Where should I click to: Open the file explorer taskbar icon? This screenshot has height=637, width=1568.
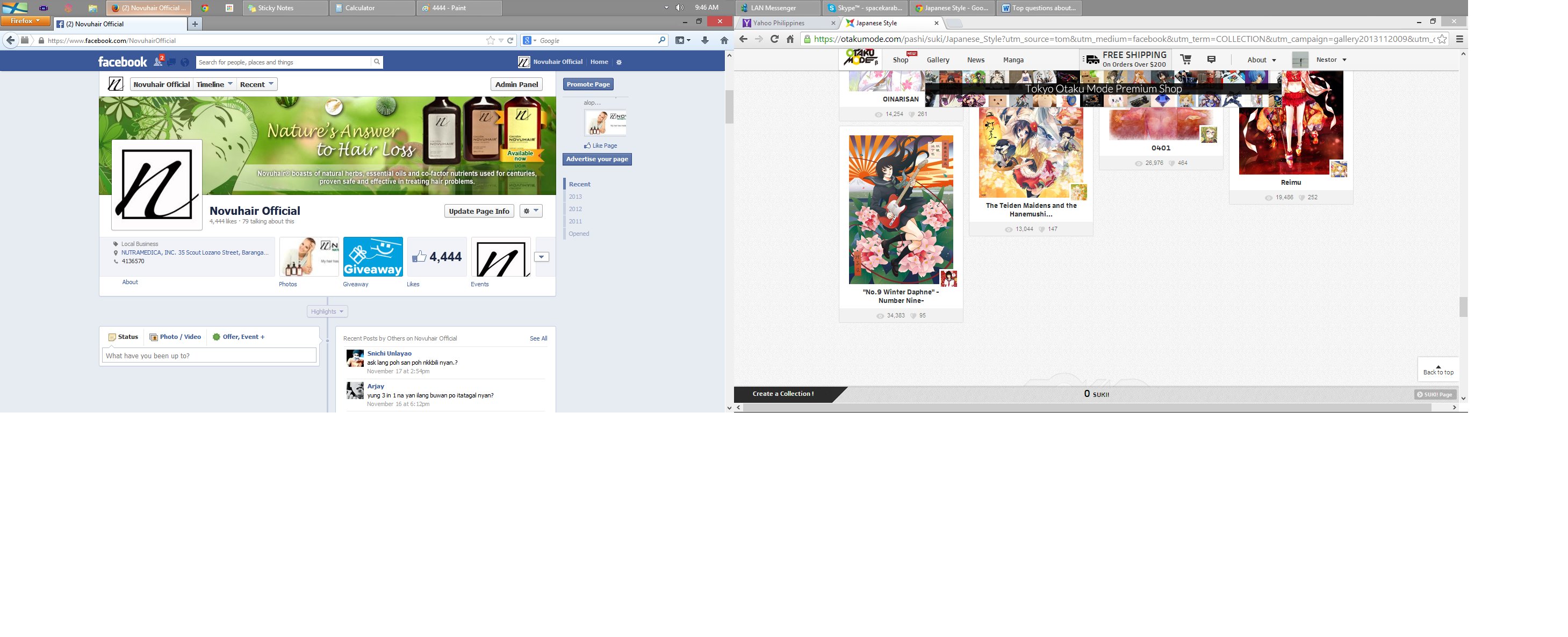pos(92,8)
